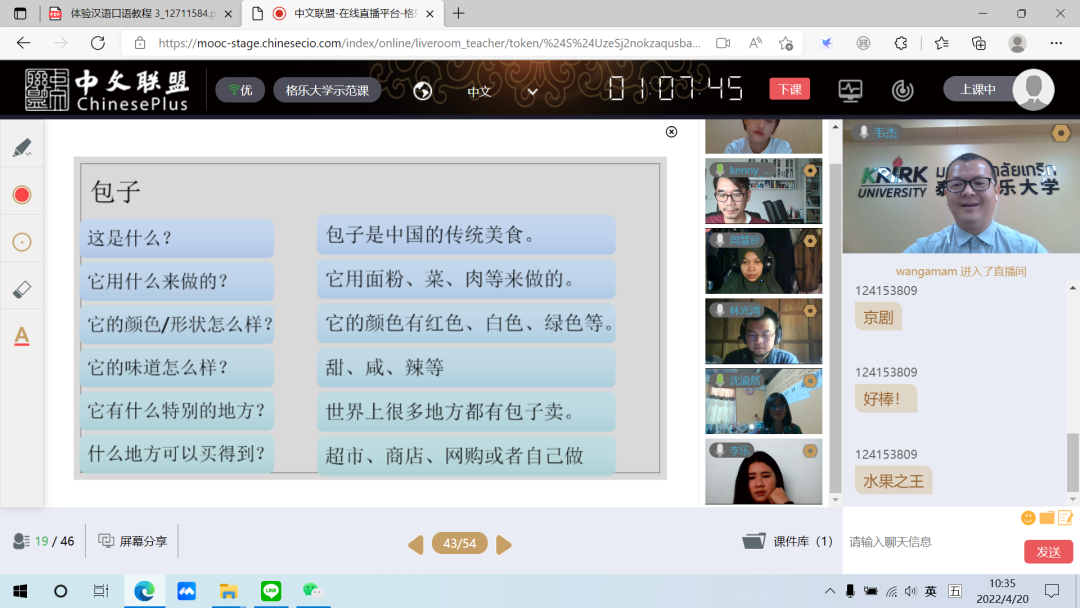Toggle the 上课中 class status switch
This screenshot has height=608, width=1080.
999,90
